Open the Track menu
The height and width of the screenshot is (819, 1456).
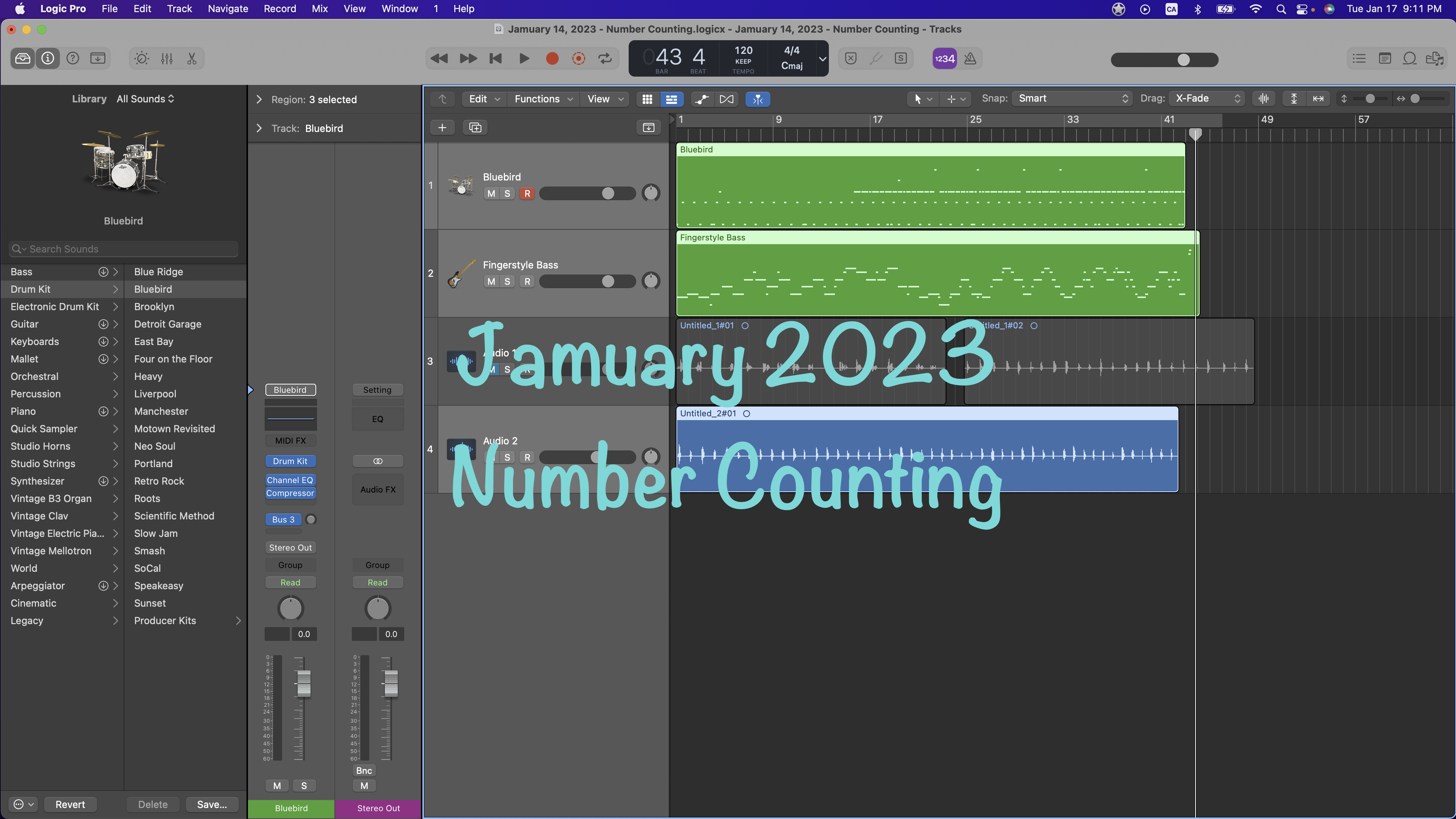179,8
